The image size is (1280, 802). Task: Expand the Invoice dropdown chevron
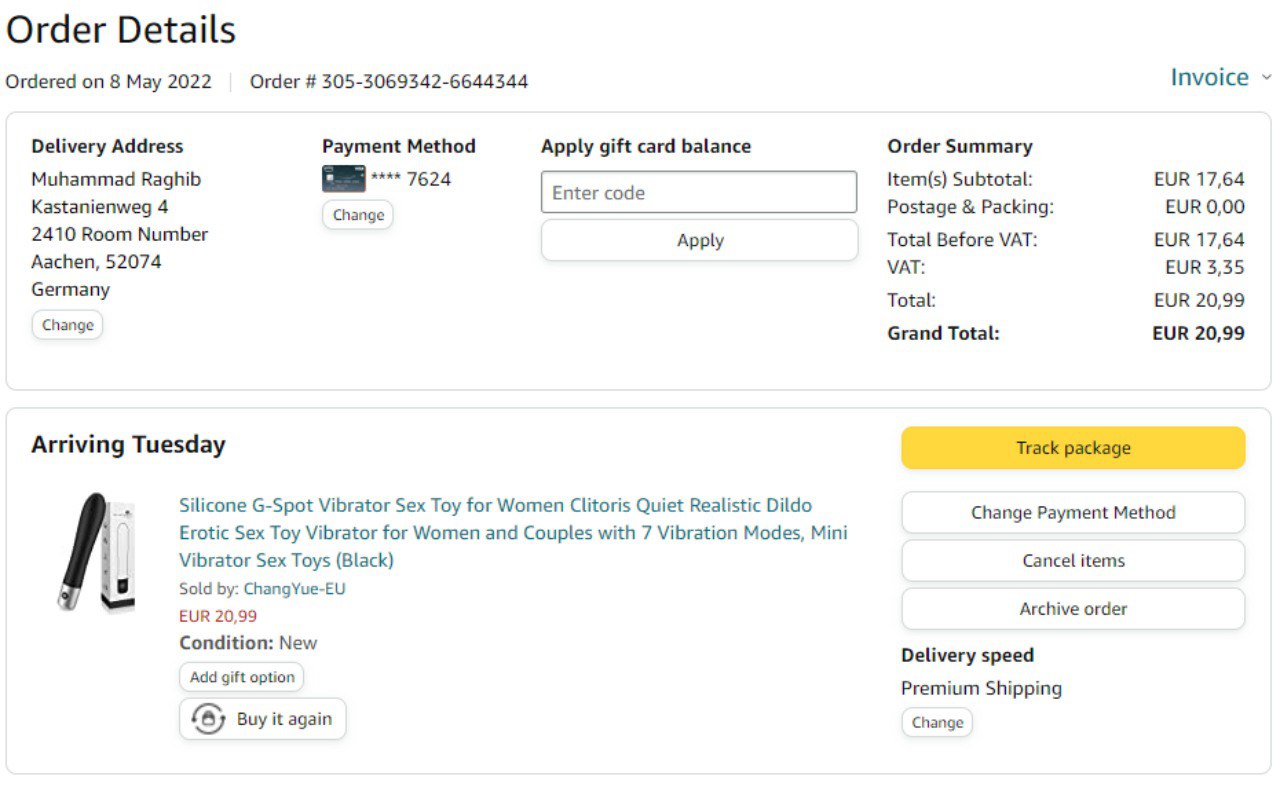tap(1266, 78)
